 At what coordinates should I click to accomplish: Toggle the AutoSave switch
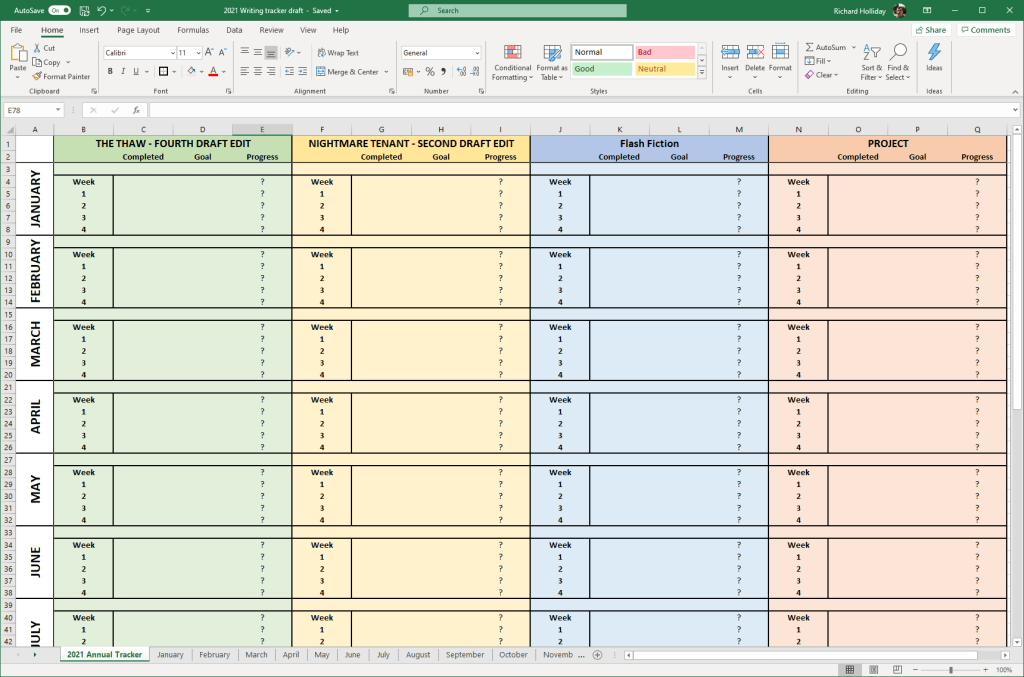point(59,10)
